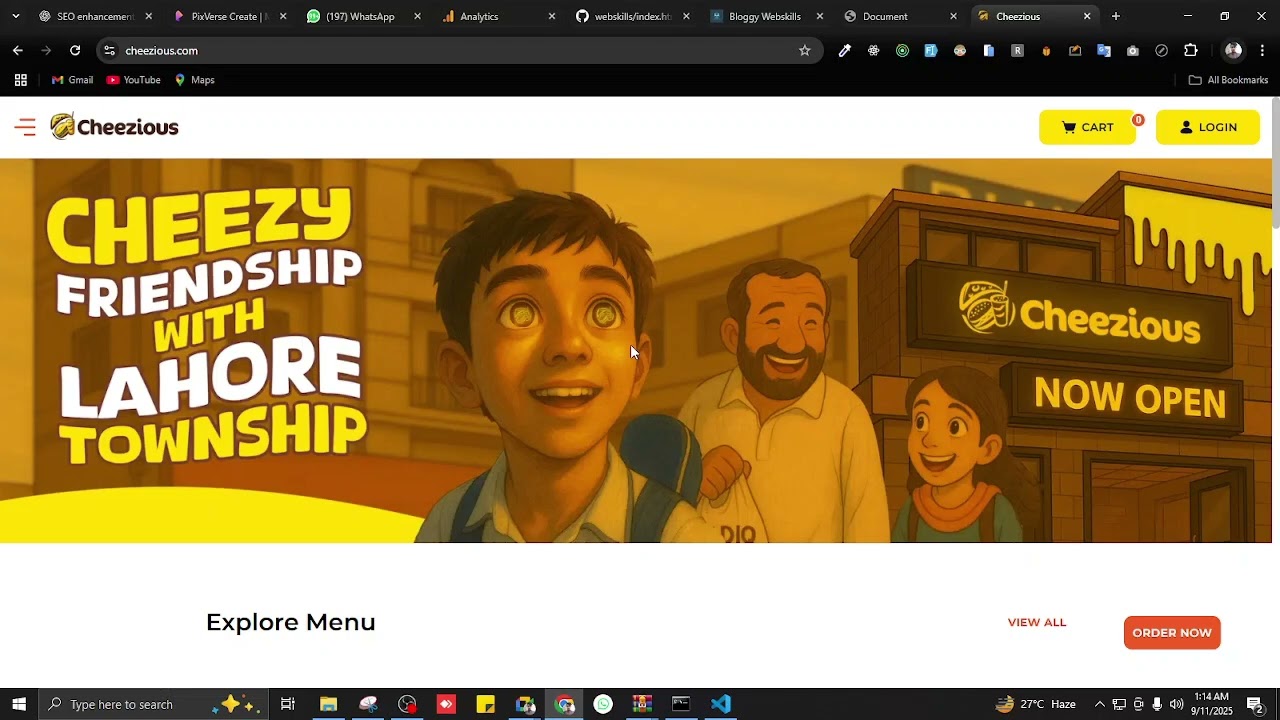Open the Chrome three-dot menu
Viewport: 1280px width, 720px height.
(x=1263, y=50)
